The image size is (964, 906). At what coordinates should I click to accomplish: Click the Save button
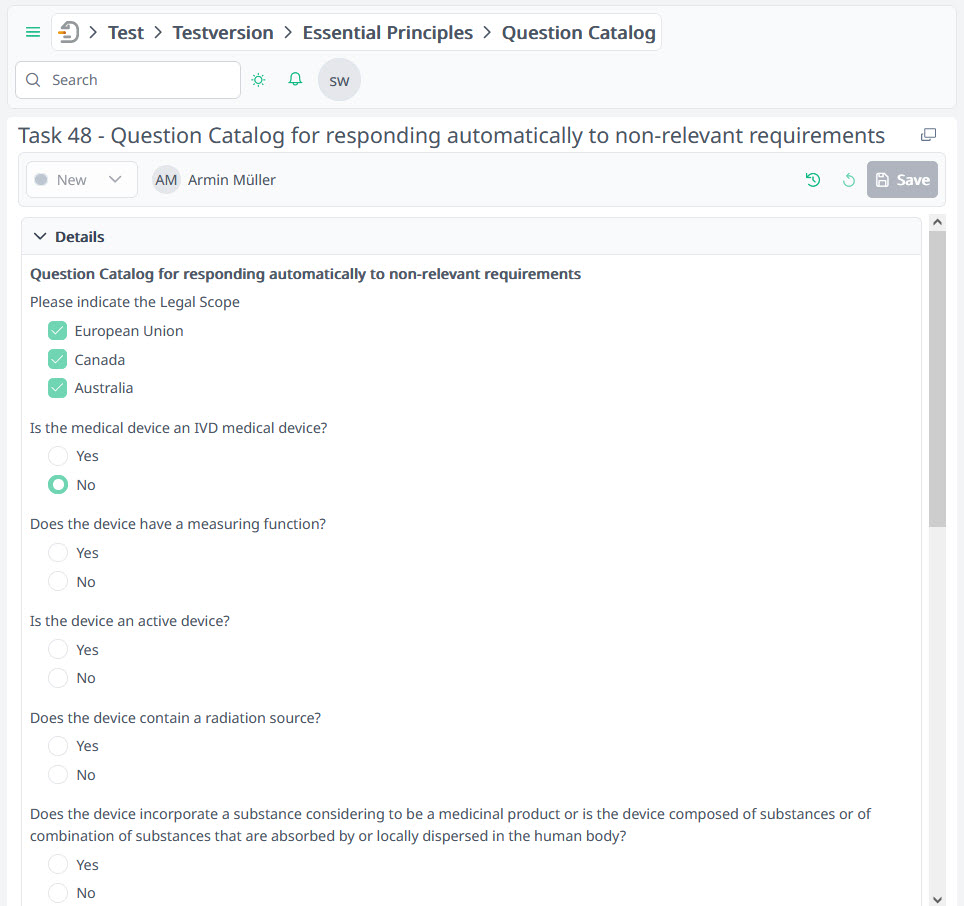[x=902, y=180]
